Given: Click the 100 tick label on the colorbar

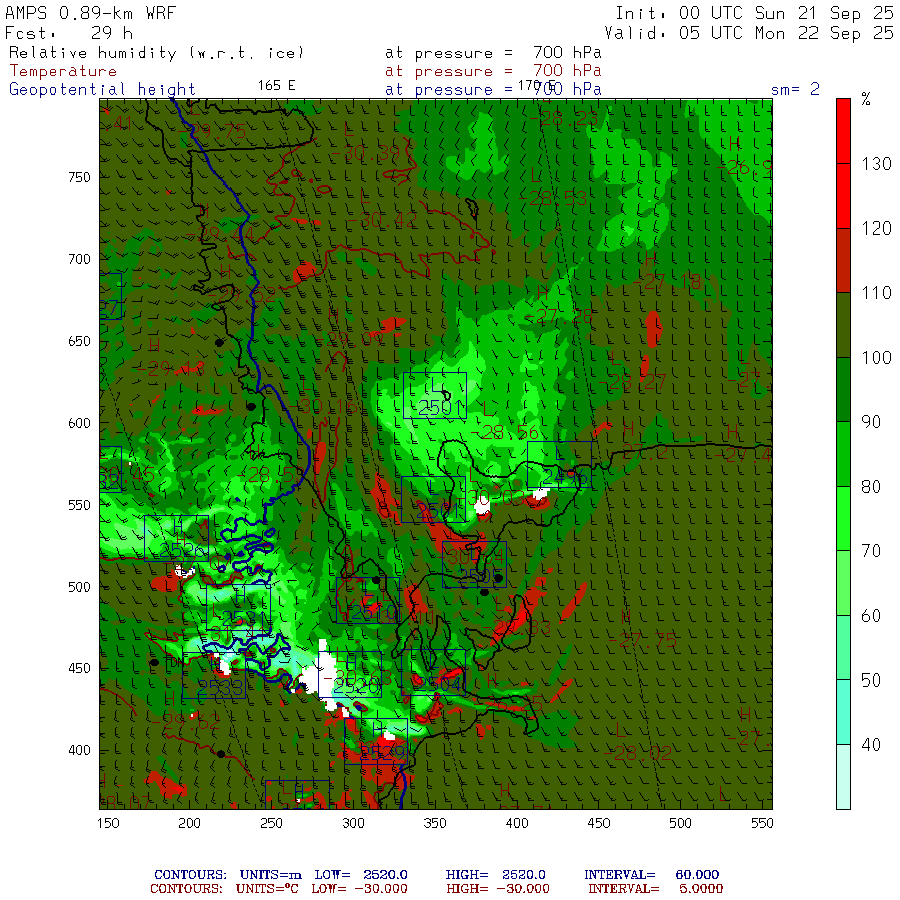Looking at the screenshot, I should 876,358.
